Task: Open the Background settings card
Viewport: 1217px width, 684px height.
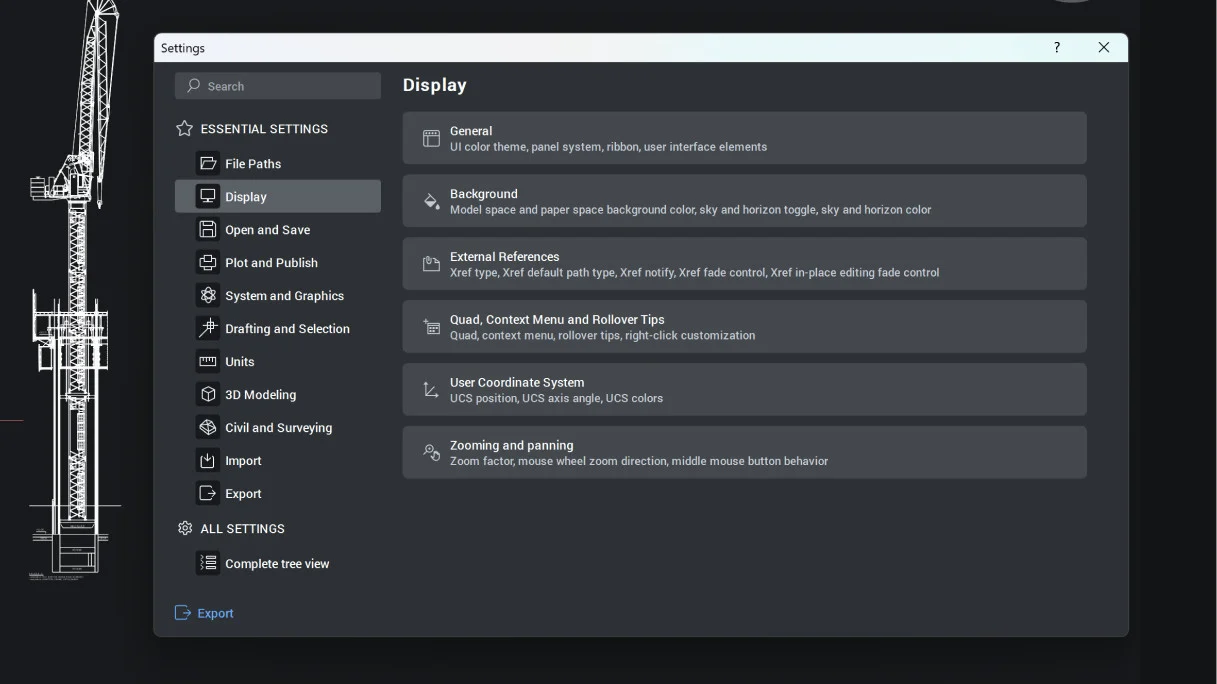Action: (x=744, y=201)
